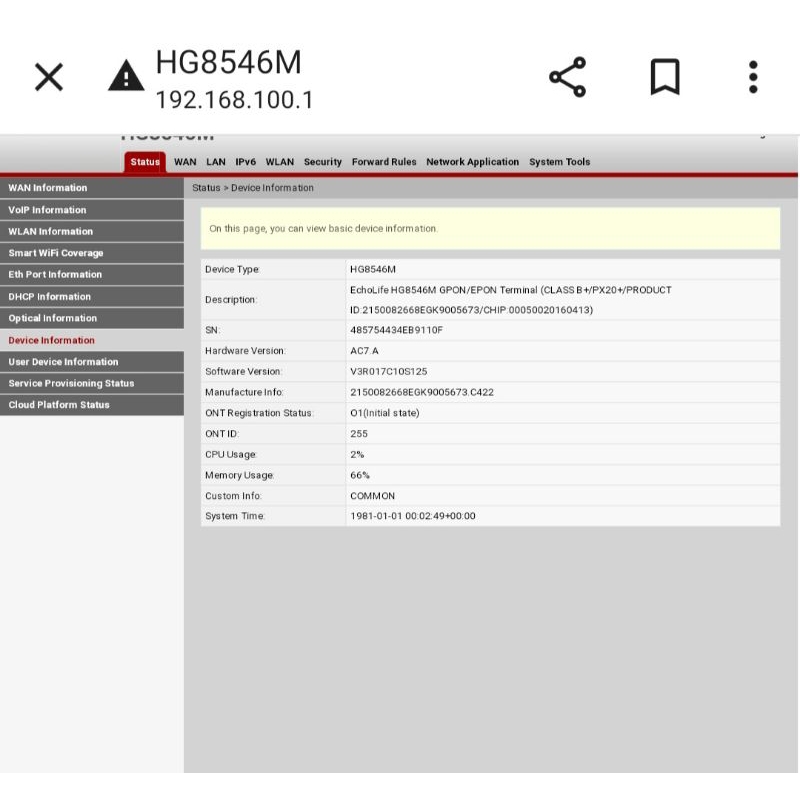Image resolution: width=800 pixels, height=800 pixels.
Task: Open Smart WiFi Coverage page
Action: click(x=92, y=253)
